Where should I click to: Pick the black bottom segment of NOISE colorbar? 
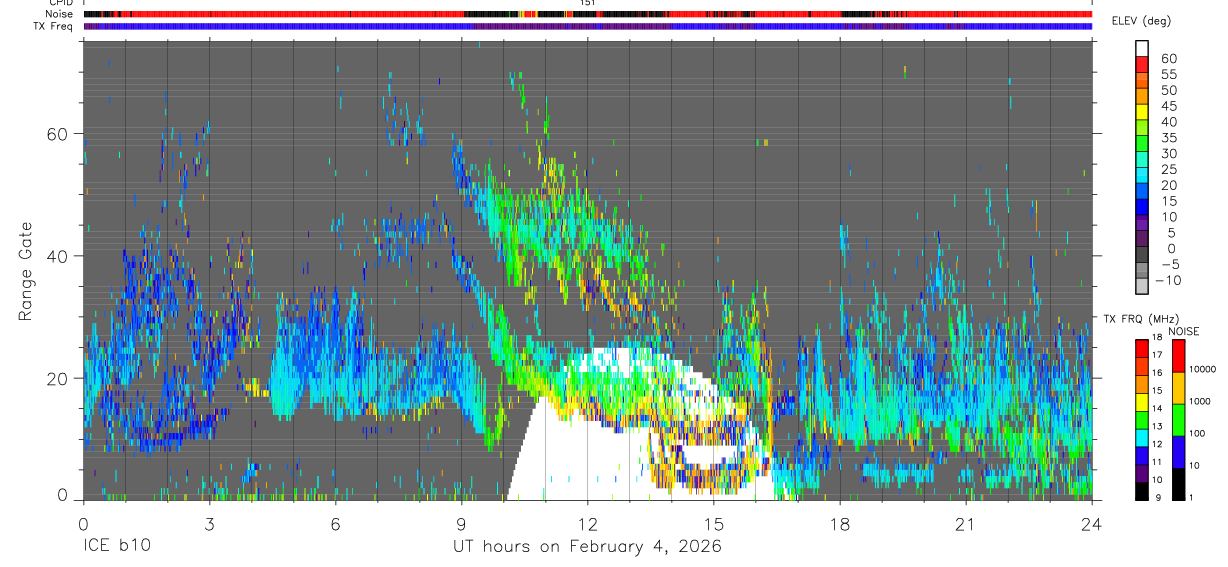(1179, 484)
